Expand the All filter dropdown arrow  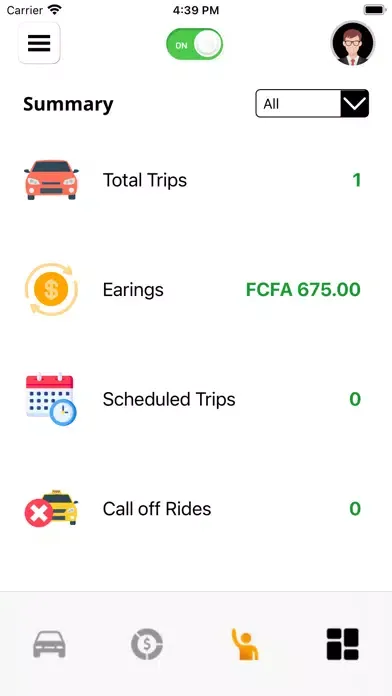(x=355, y=103)
